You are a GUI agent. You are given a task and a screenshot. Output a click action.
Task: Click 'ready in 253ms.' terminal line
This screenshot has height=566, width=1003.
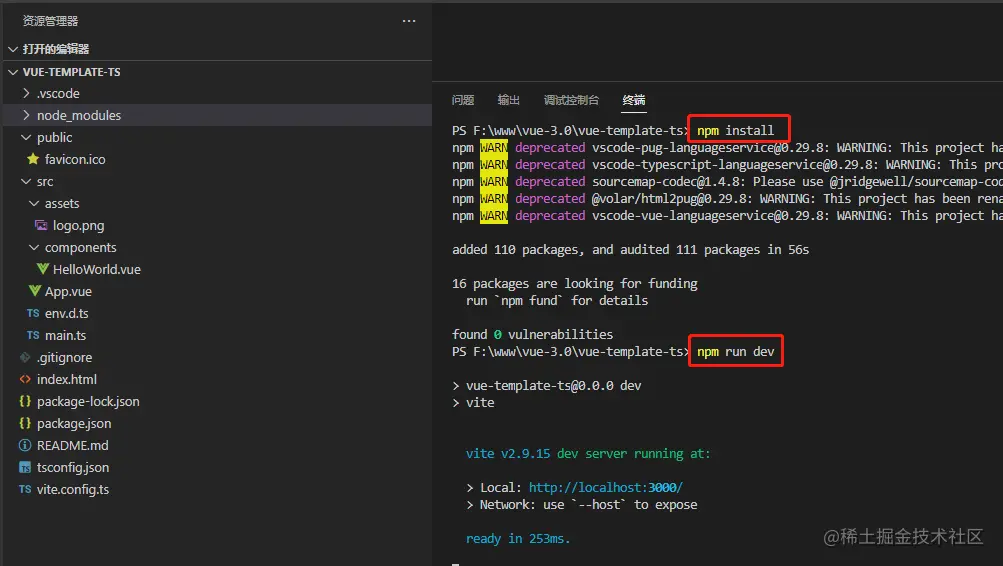517,538
